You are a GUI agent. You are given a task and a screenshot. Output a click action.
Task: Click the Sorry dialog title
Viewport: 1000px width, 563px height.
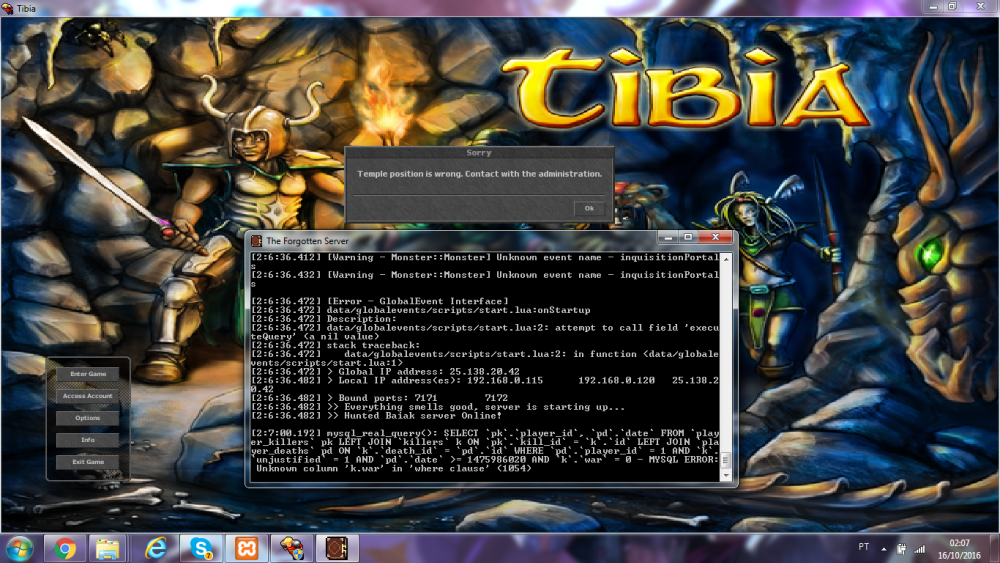pos(478,153)
